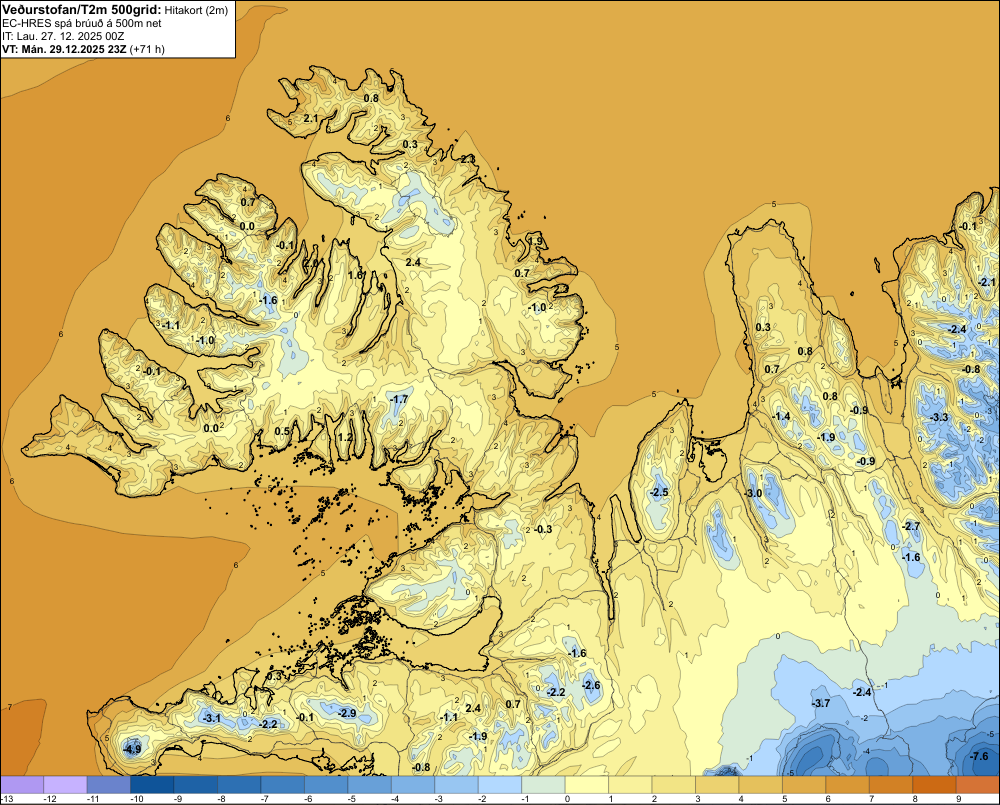Image resolution: width=1000 pixels, height=805 pixels.
Task: Click the 2.1 temperature value on the map
Action: point(311,118)
